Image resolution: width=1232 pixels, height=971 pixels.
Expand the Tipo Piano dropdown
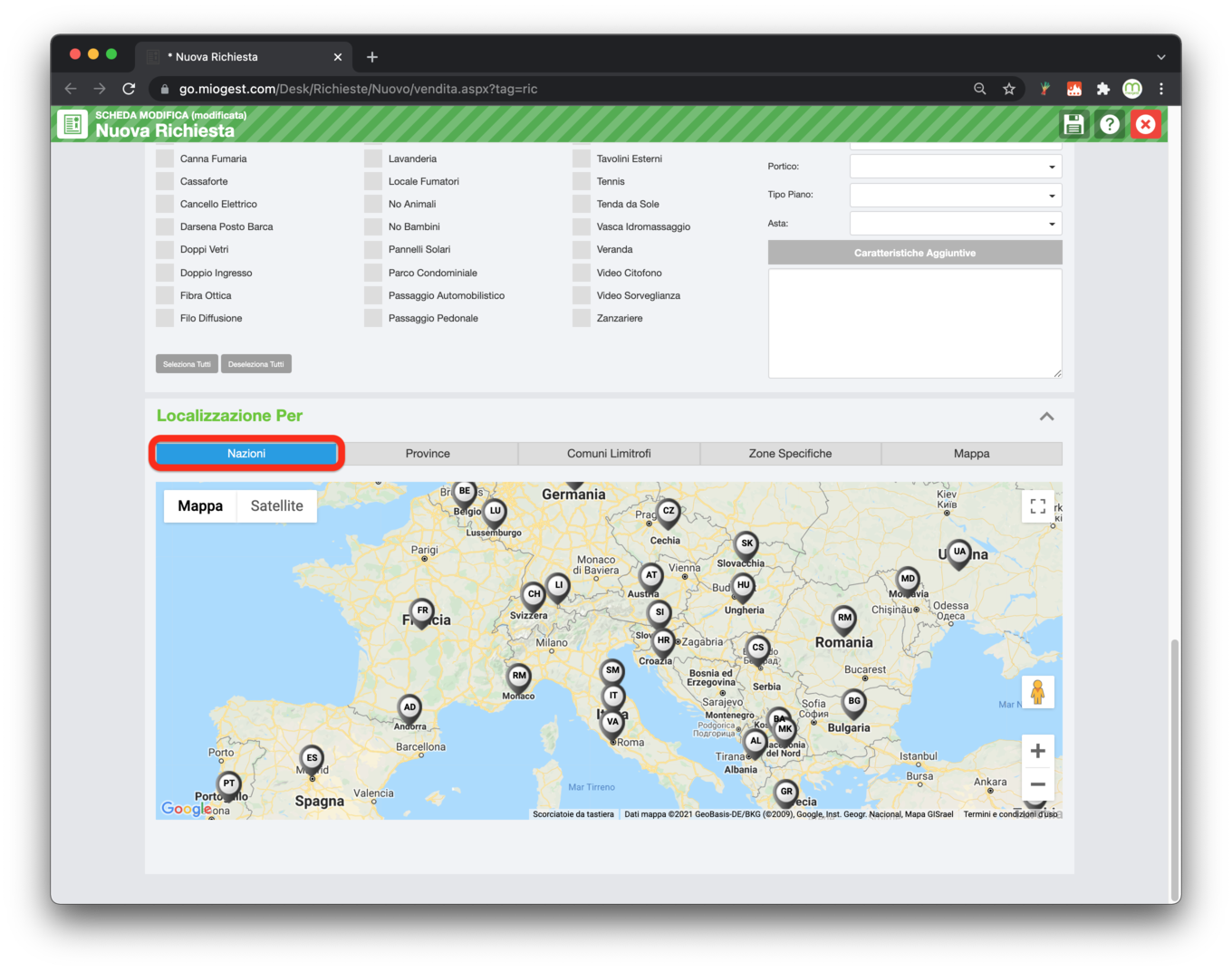pos(956,195)
